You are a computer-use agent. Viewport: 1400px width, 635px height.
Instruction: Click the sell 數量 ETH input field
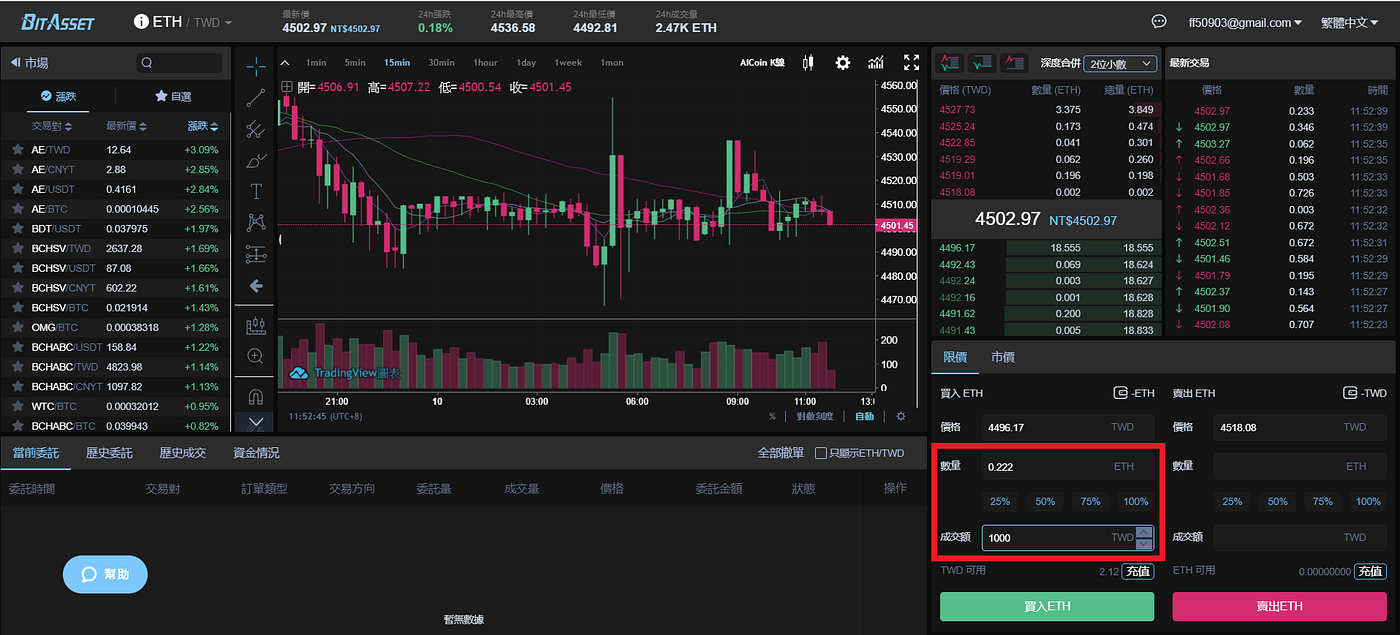coord(1300,466)
